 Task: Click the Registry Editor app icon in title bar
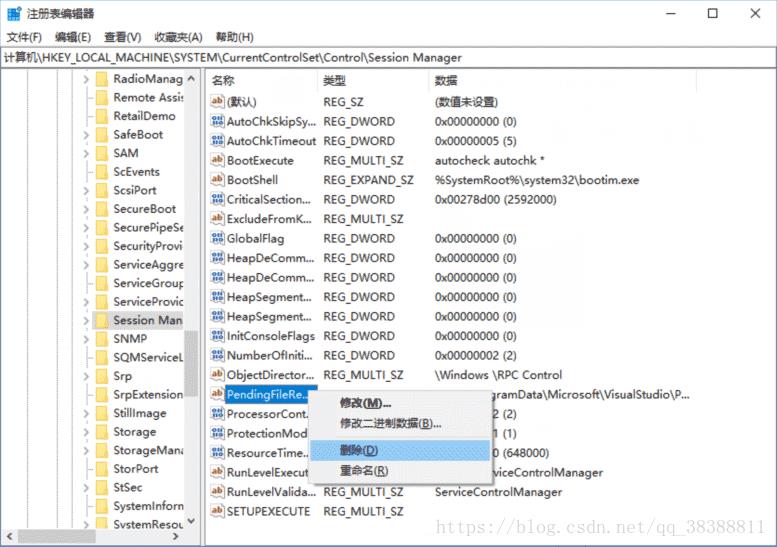pos(14,13)
